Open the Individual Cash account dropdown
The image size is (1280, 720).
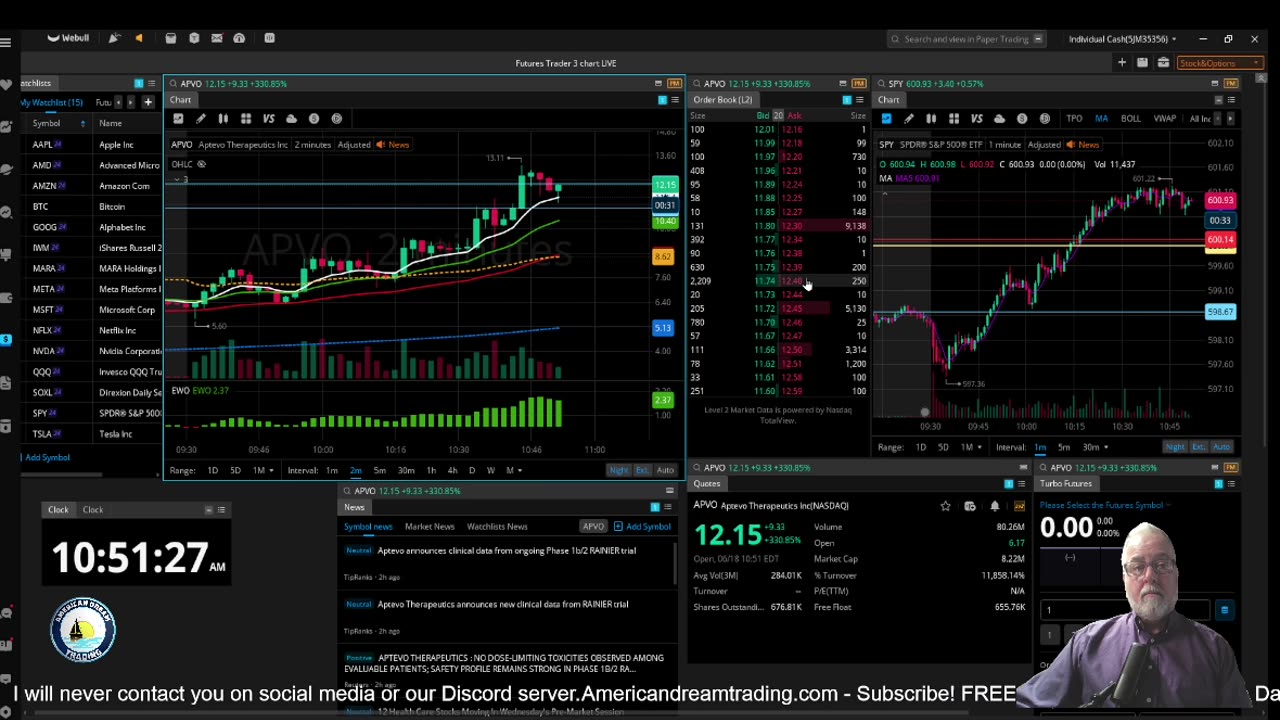click(x=1122, y=39)
